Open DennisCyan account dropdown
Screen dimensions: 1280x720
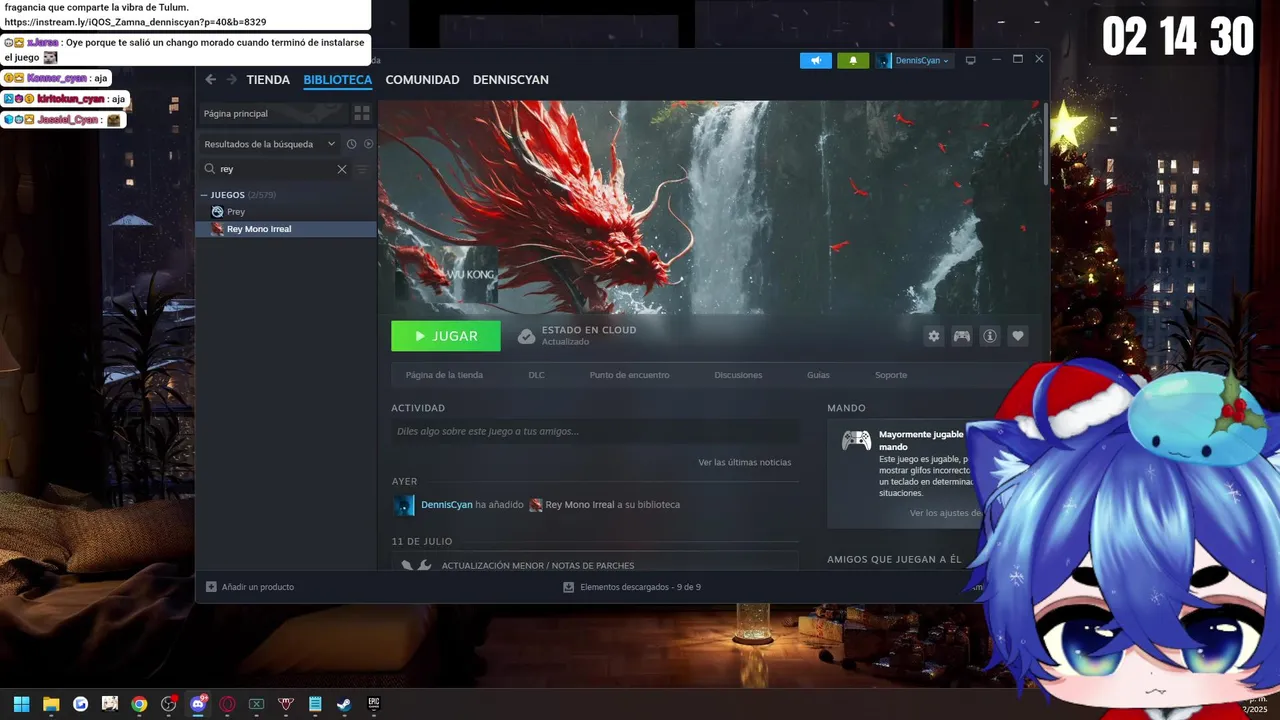coord(914,60)
